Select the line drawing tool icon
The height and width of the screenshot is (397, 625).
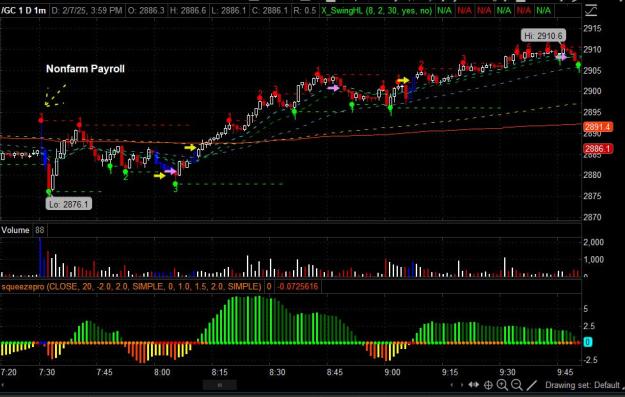coord(532,385)
